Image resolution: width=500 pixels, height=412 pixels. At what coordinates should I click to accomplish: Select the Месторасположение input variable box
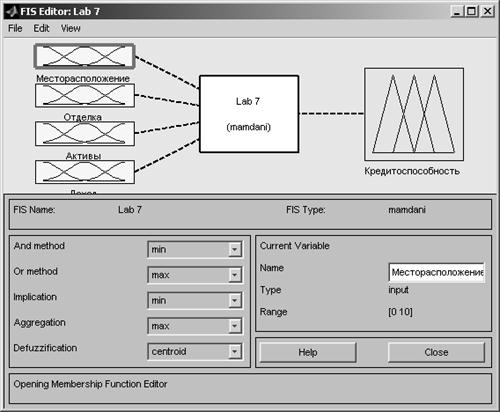point(85,56)
